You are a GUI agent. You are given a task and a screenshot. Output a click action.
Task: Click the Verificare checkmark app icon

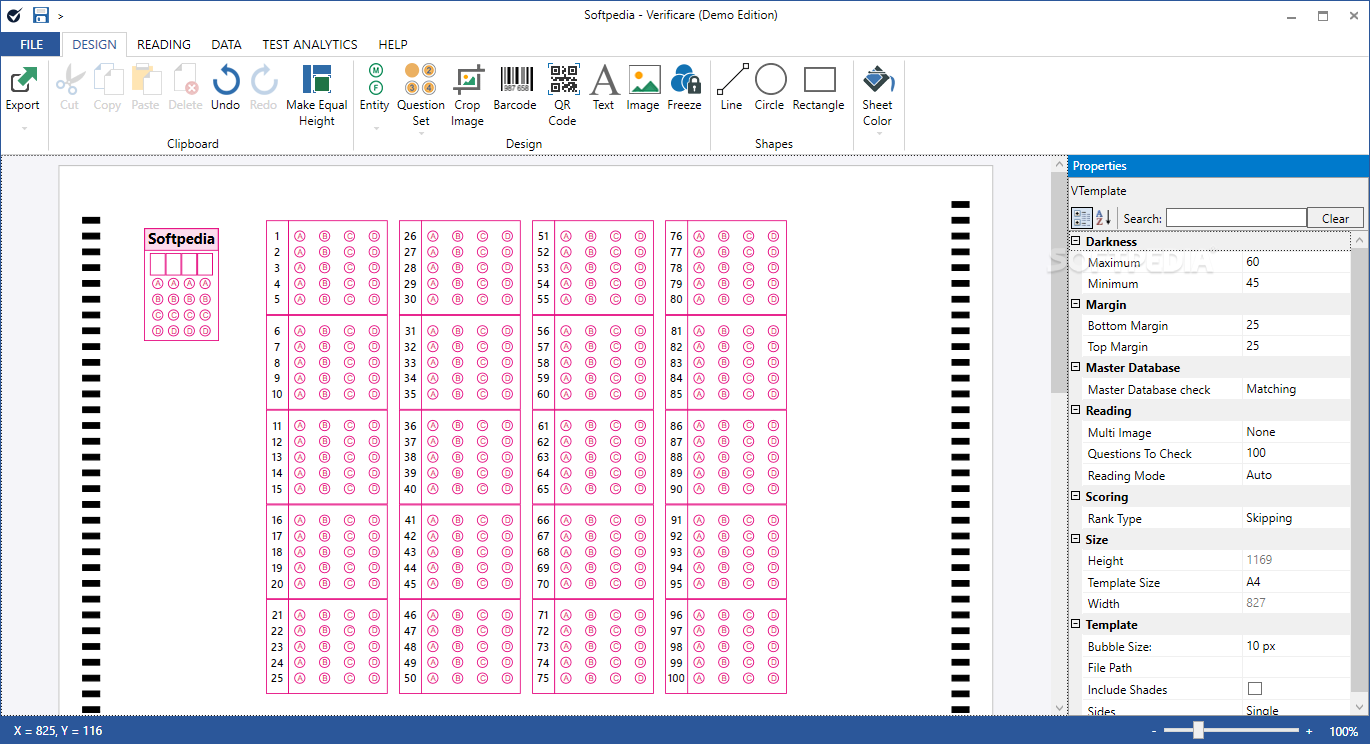15,15
